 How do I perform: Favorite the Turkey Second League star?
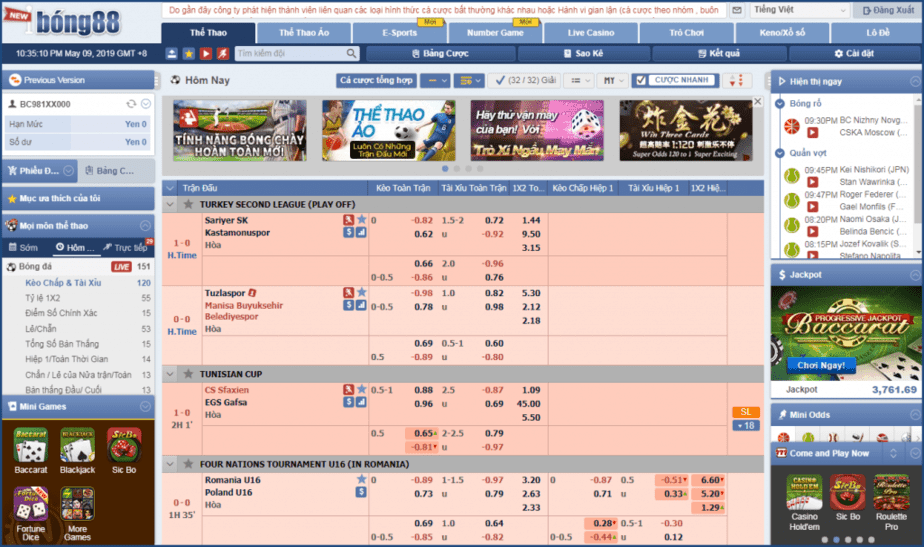187,204
